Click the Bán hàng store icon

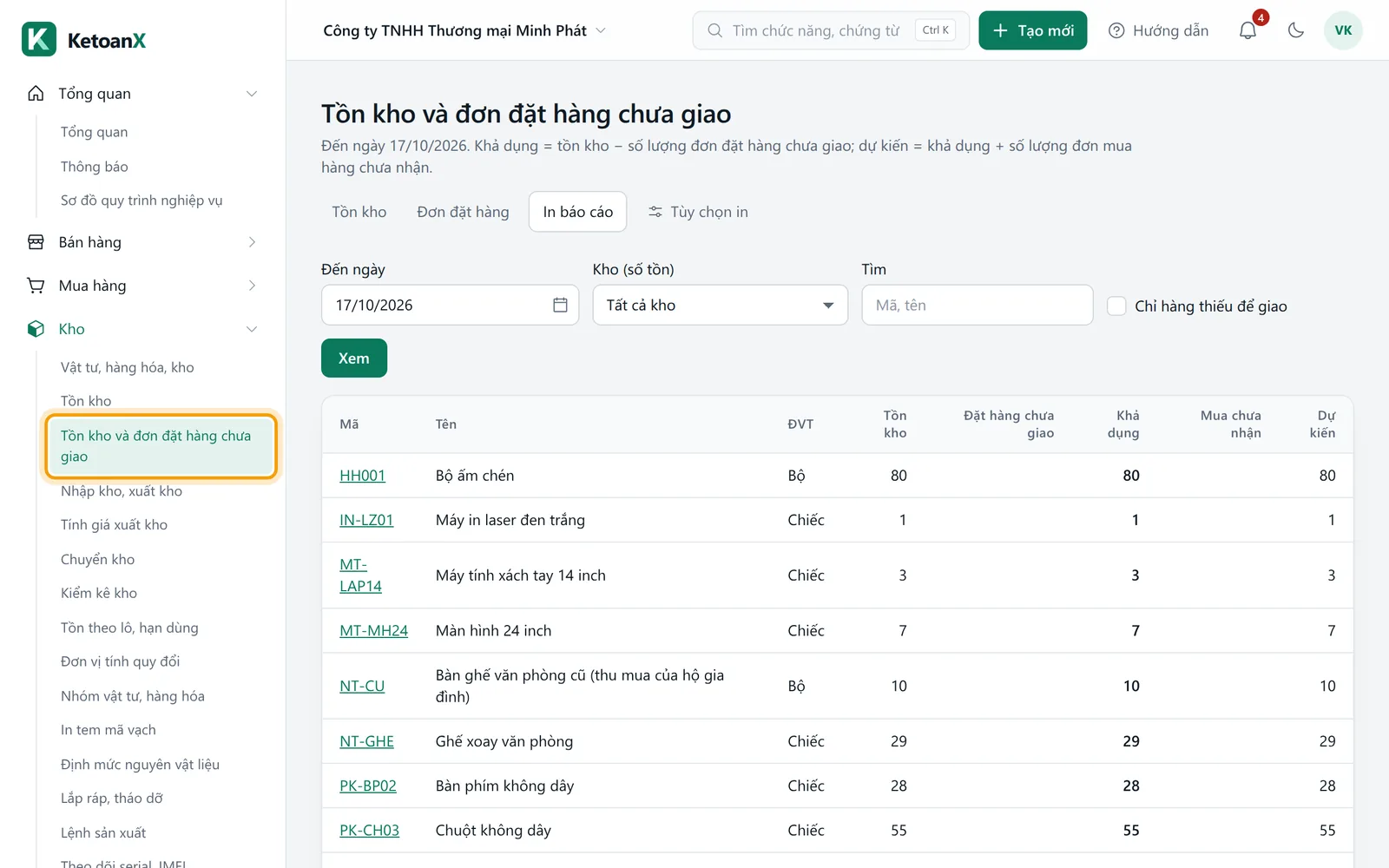tap(36, 242)
